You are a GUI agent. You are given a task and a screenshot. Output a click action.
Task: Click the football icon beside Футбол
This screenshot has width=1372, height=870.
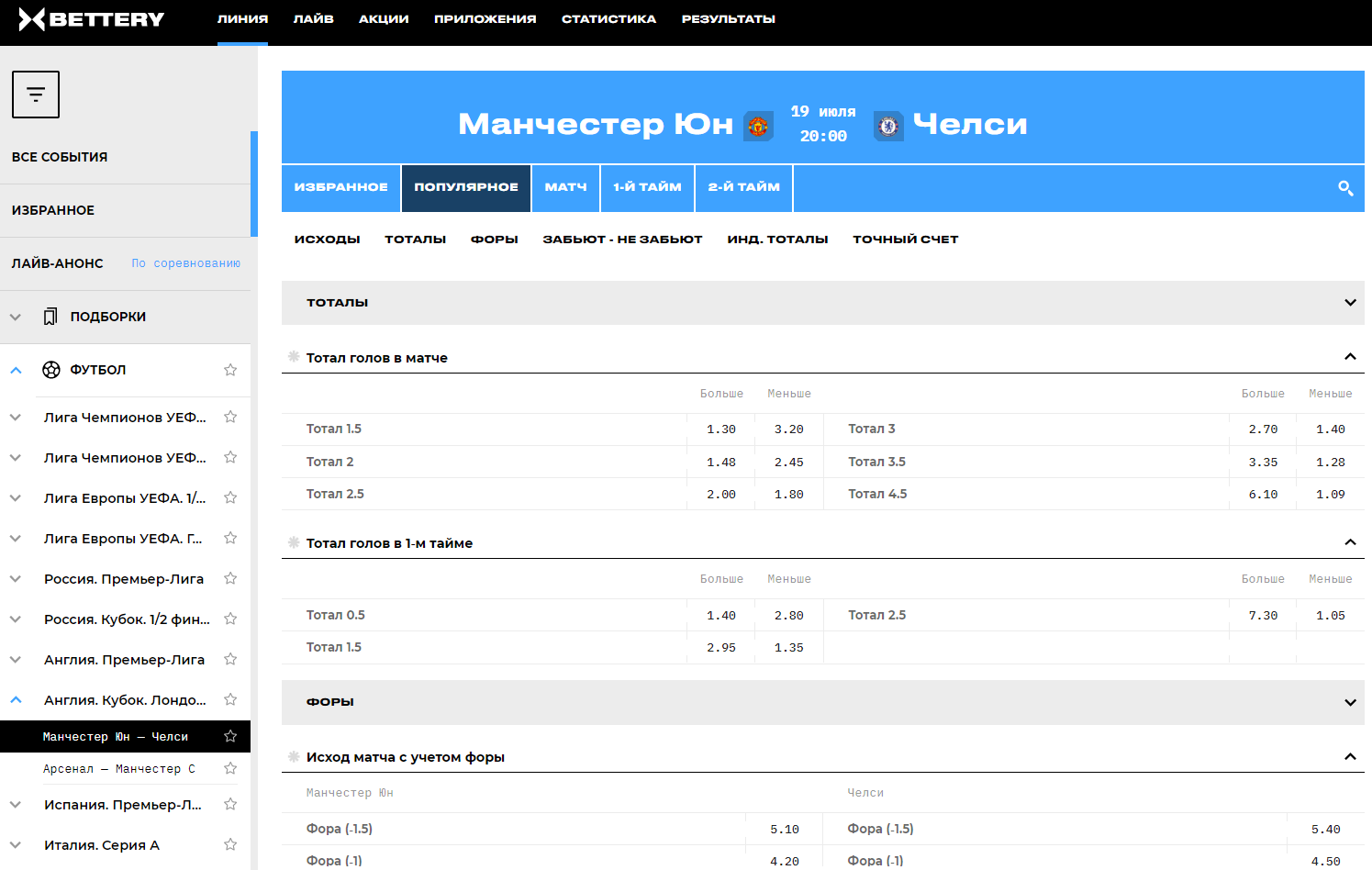51,370
